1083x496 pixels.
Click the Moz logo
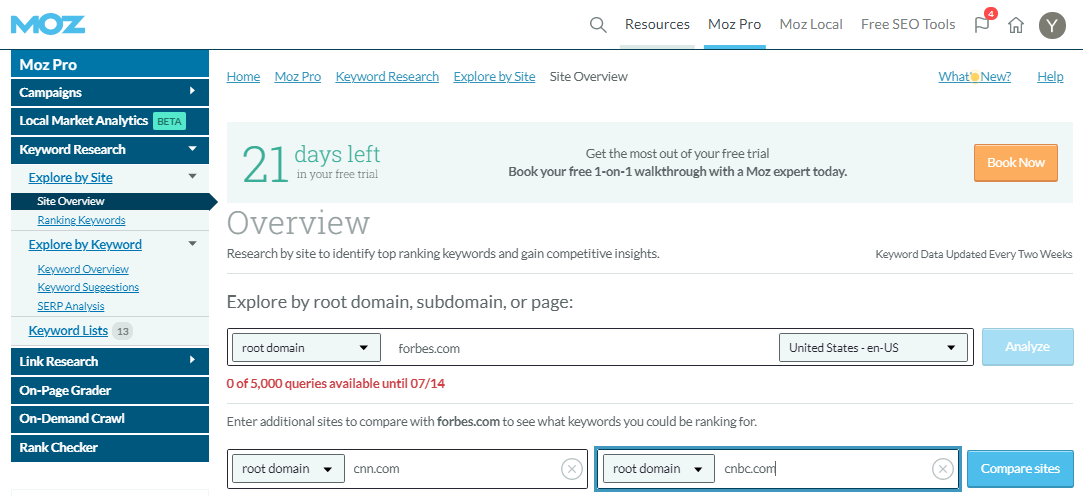[48, 25]
